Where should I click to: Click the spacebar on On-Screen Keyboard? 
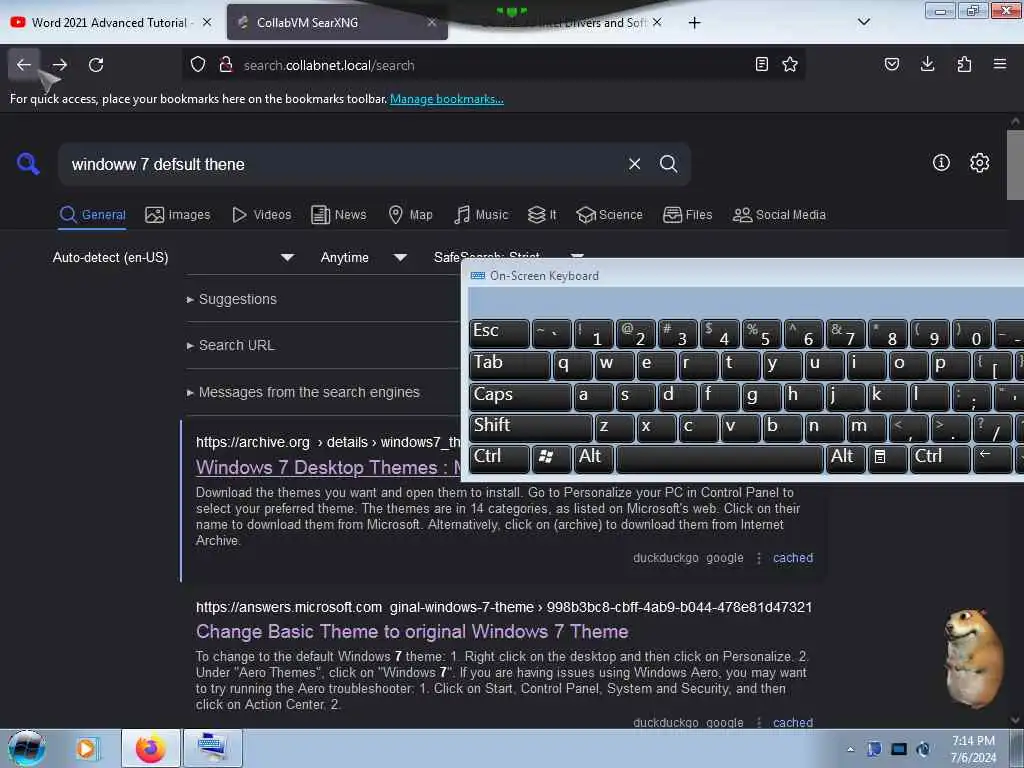pyautogui.click(x=720, y=458)
